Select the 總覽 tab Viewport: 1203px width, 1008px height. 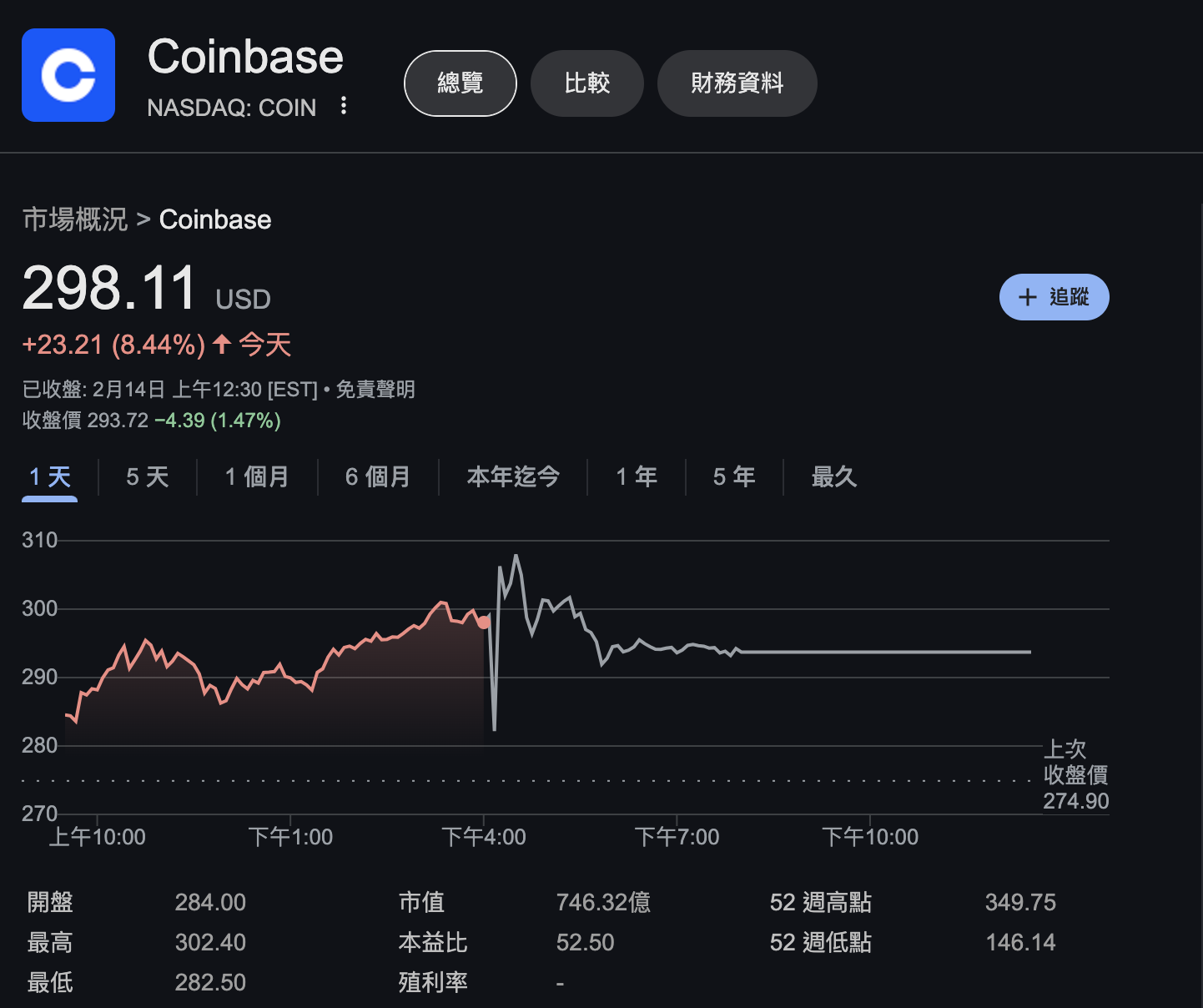(460, 83)
